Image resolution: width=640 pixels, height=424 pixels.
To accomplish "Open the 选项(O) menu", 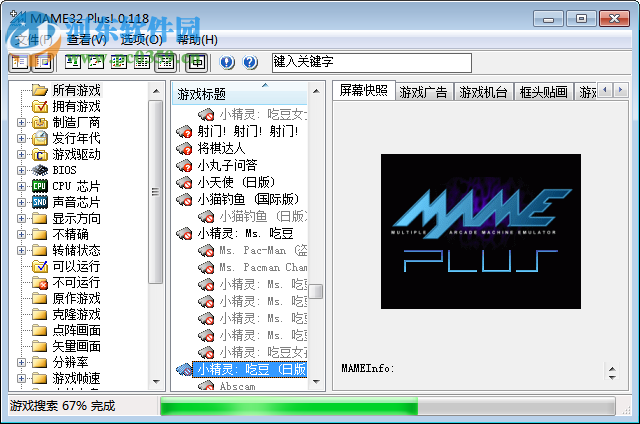I will [x=142, y=40].
